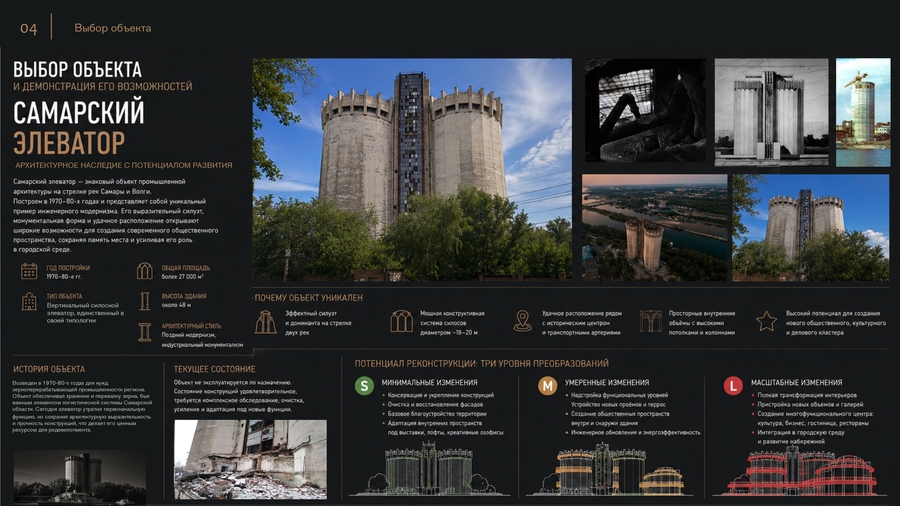Click the red wireframe Масштабные изменения drawing
The height and width of the screenshot is (506, 900).
[800, 469]
